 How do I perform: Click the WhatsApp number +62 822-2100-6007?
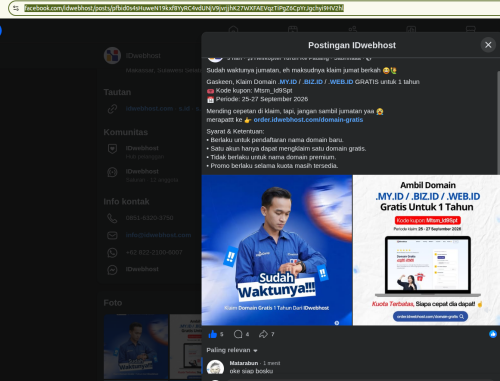pos(154,252)
